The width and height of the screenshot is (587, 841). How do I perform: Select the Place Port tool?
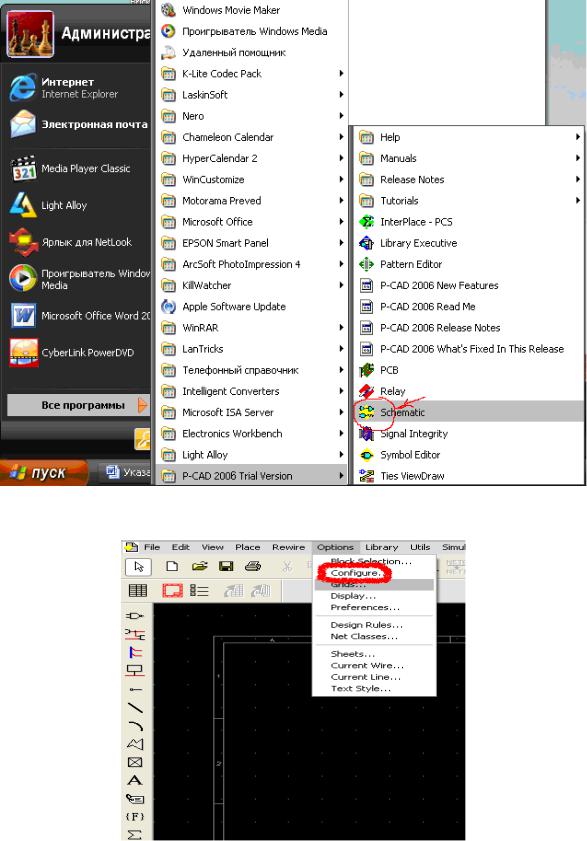click(135, 670)
